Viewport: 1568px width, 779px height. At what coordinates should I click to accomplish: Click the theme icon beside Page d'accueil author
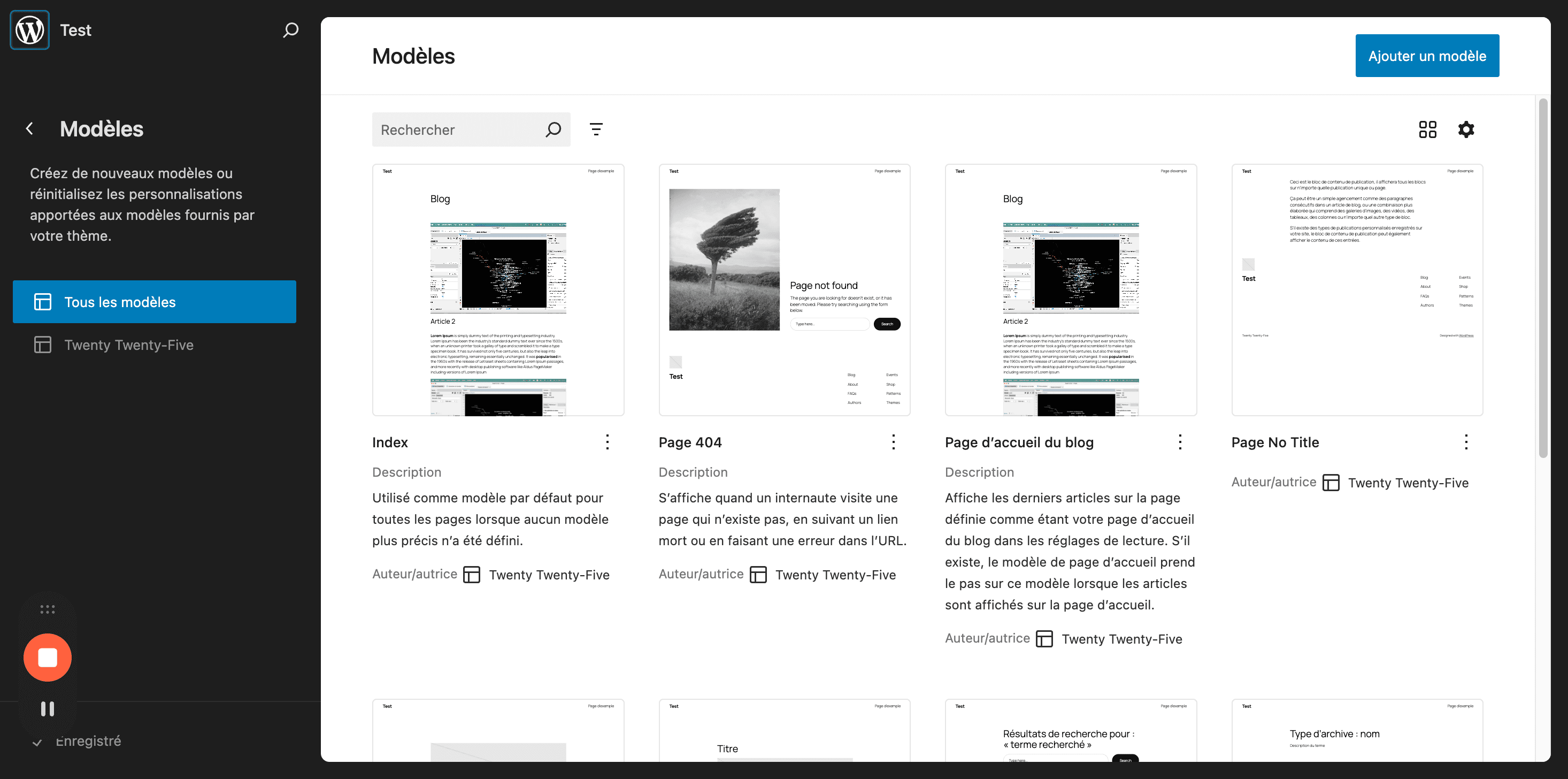(1044, 639)
